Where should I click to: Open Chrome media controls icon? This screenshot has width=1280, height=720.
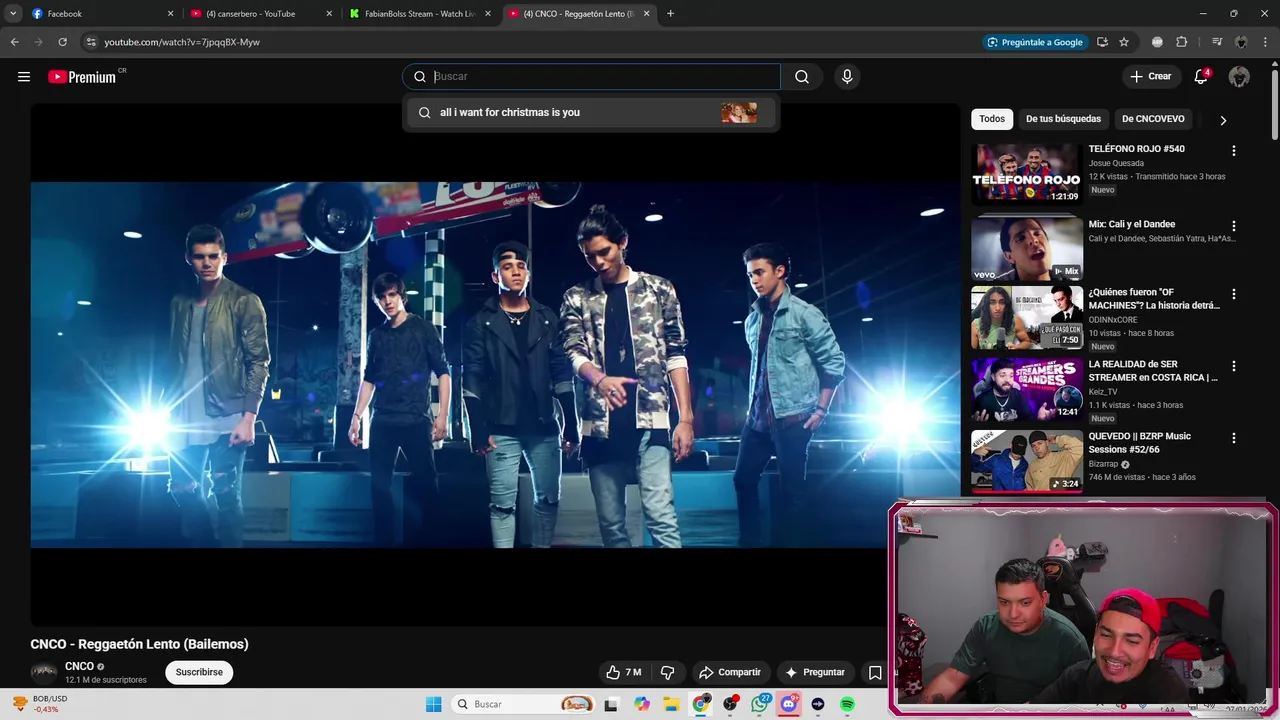pyautogui.click(x=1217, y=42)
